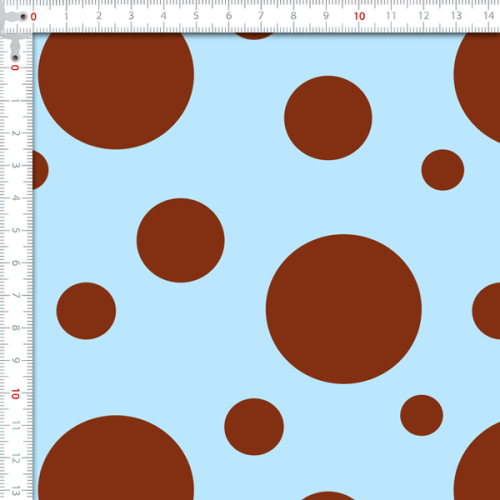Select number 9 on the horizontal ruler
Screen dimensions: 500x500
(326, 16)
